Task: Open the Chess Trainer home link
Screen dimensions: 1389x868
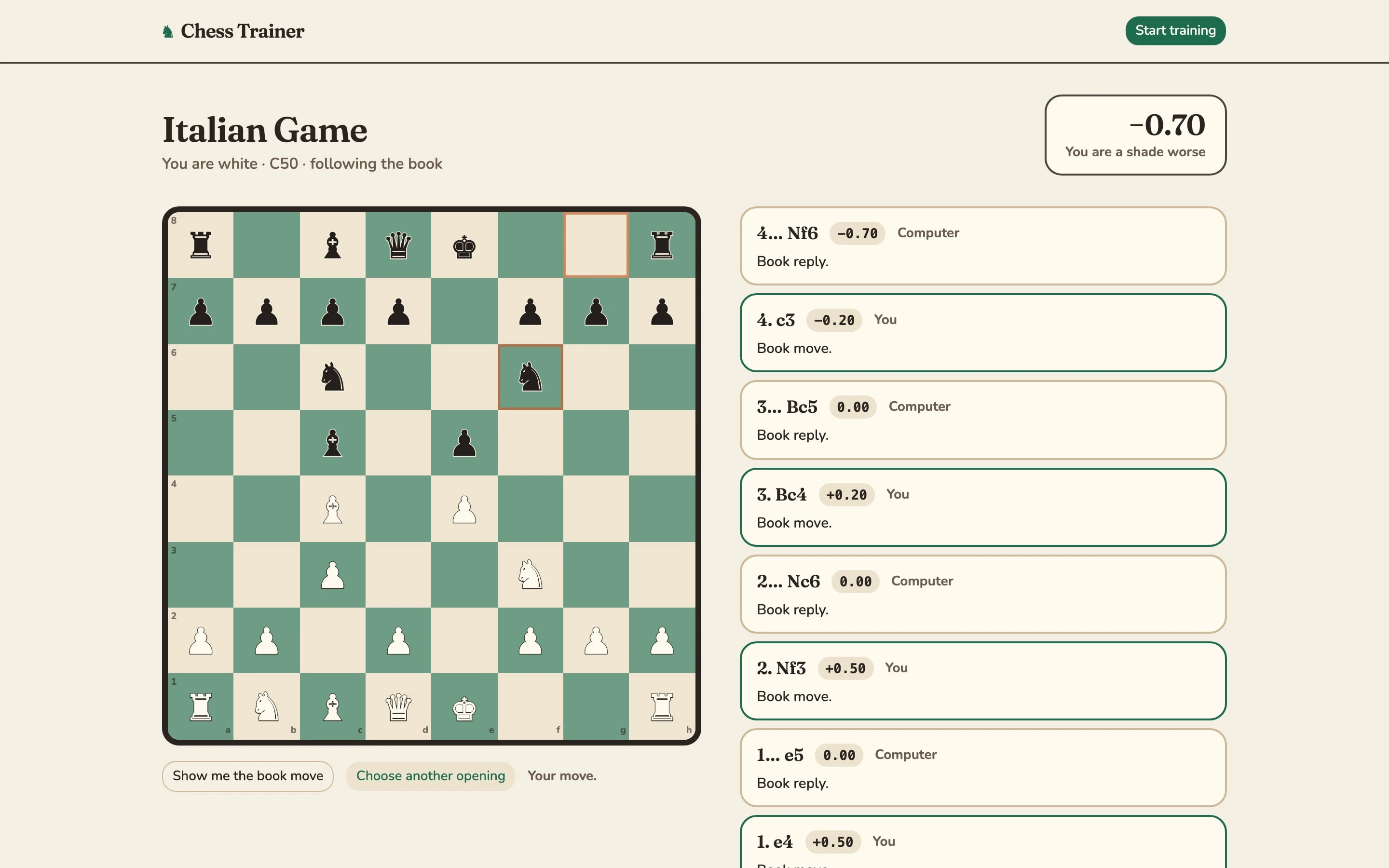Action: 233,31
